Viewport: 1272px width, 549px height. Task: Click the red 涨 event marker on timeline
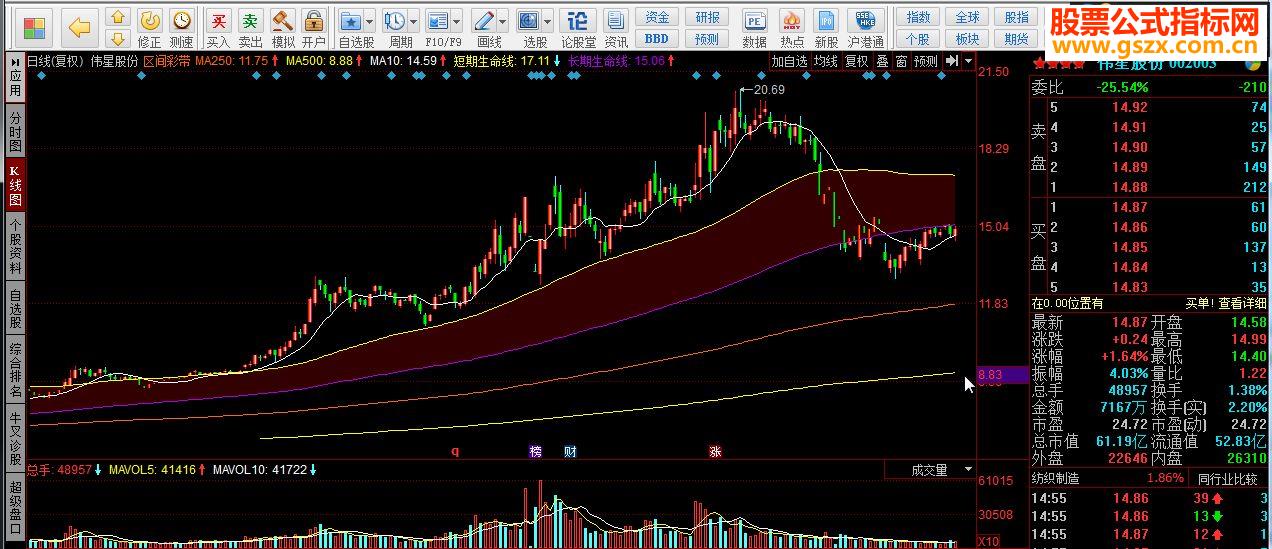(714, 451)
